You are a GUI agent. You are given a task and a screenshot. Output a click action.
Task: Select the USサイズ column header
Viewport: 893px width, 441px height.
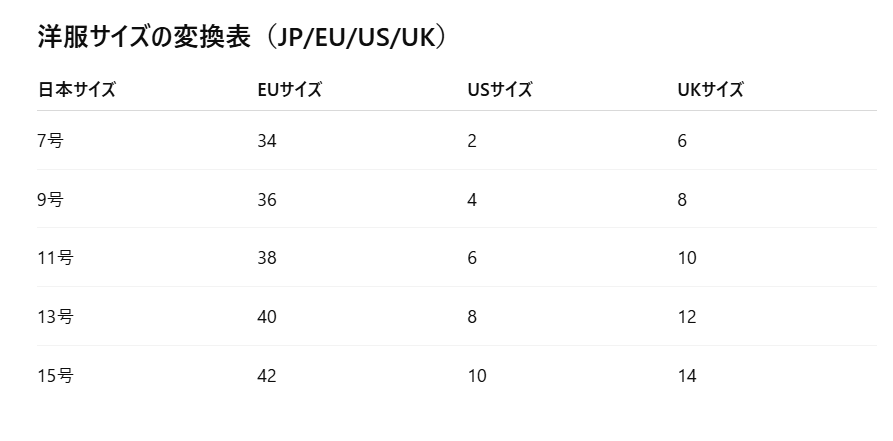pyautogui.click(x=499, y=90)
